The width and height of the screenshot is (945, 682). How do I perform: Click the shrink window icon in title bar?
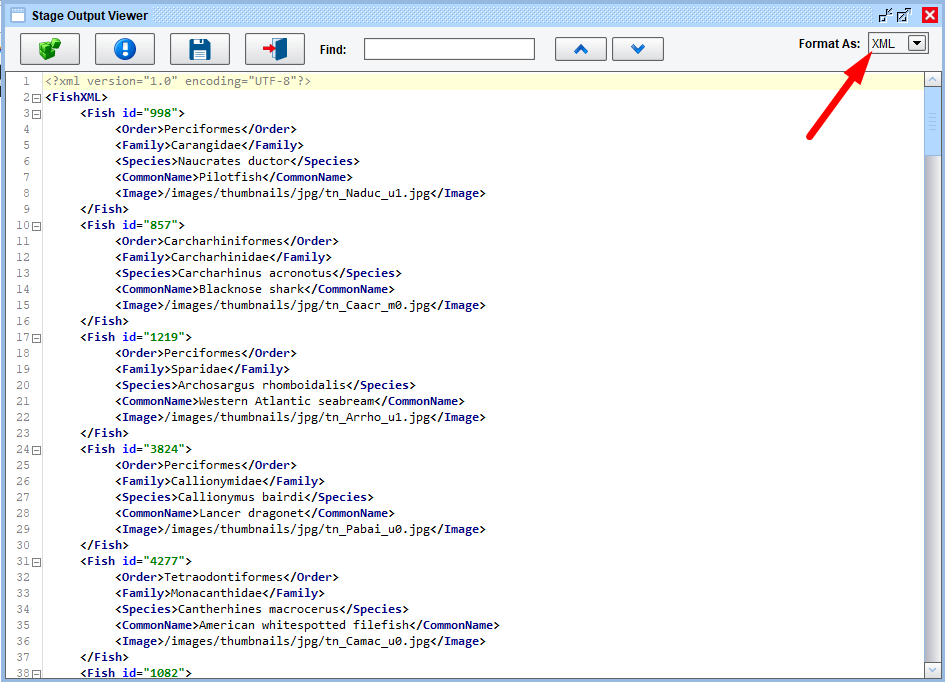(885, 15)
